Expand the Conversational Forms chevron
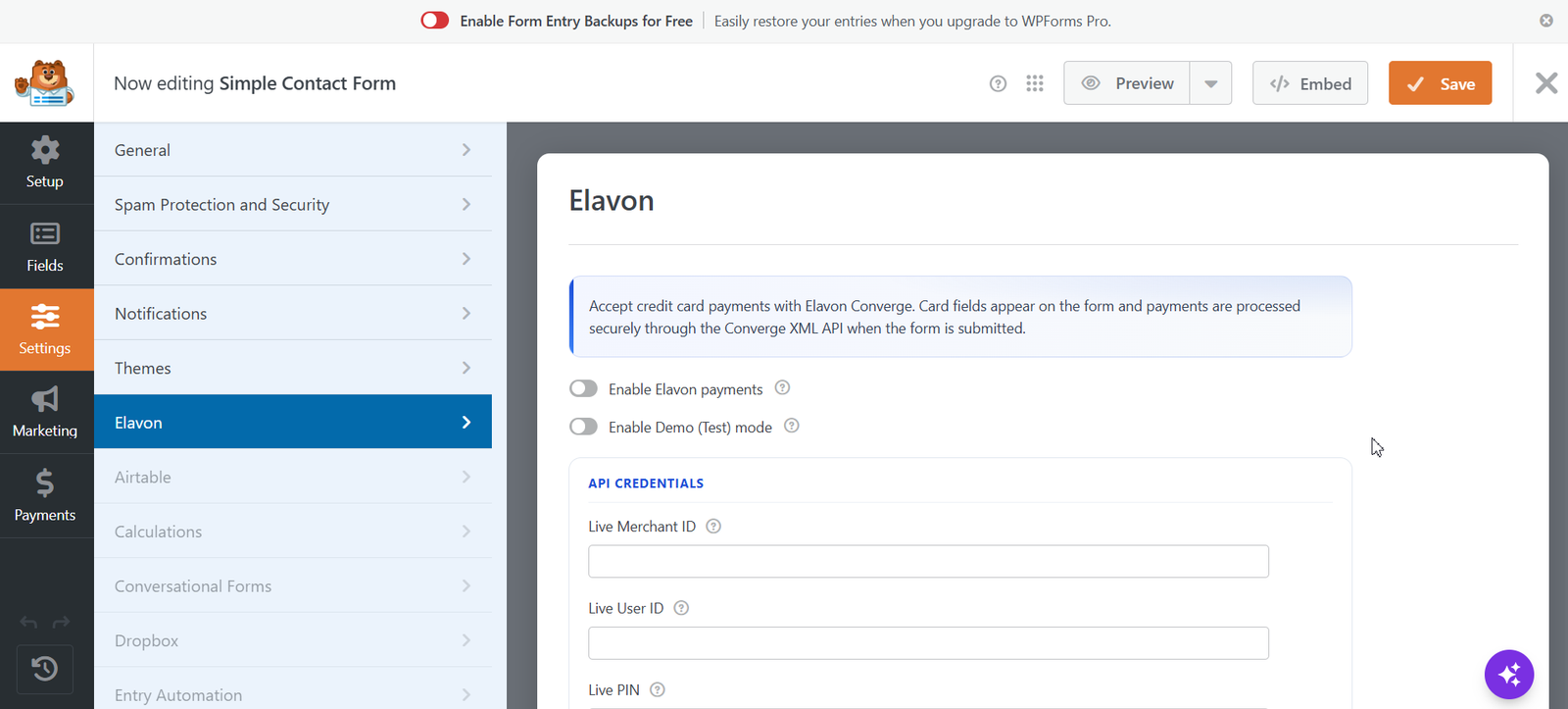 (466, 585)
